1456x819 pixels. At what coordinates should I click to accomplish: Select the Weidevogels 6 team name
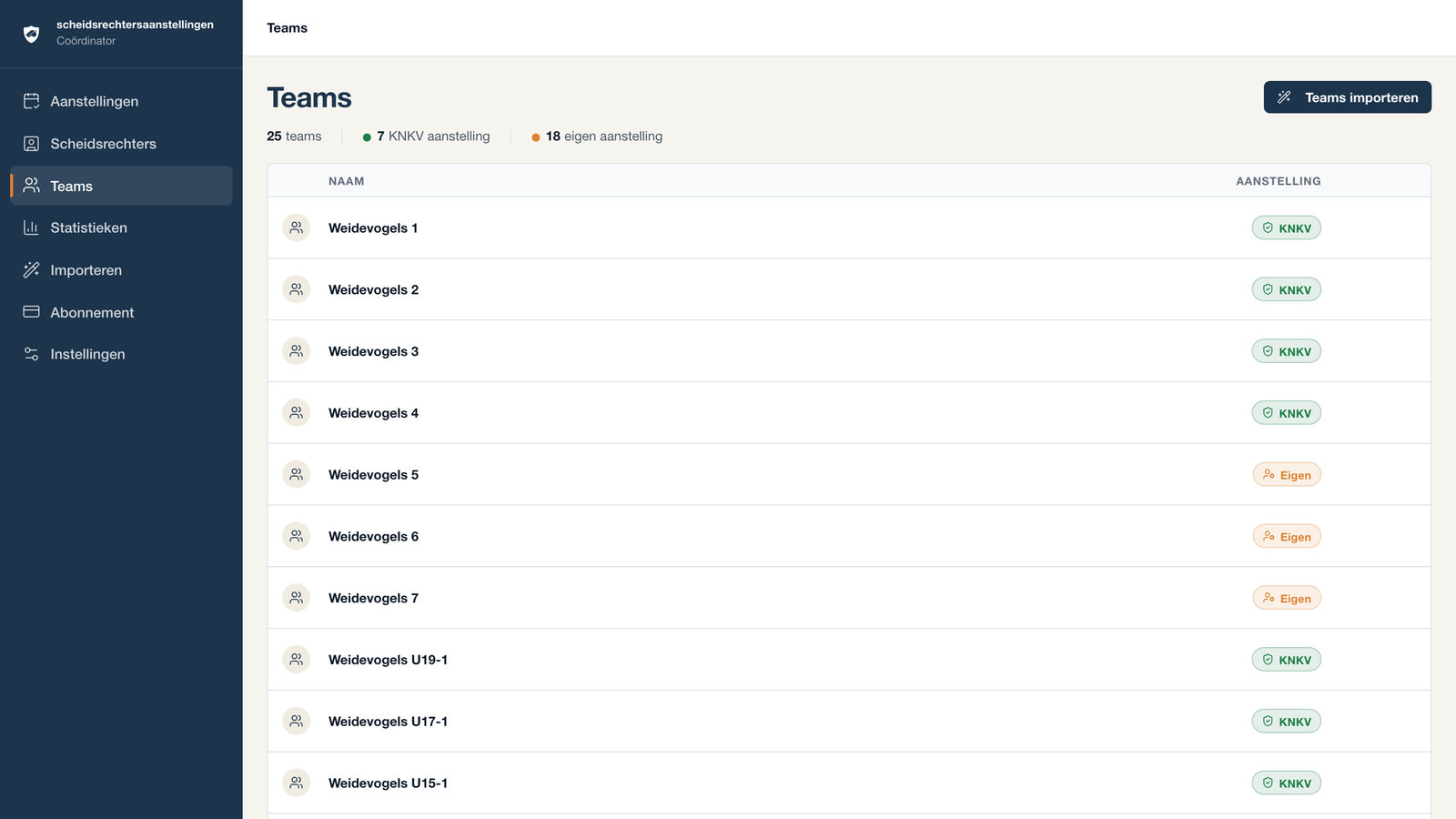point(373,537)
